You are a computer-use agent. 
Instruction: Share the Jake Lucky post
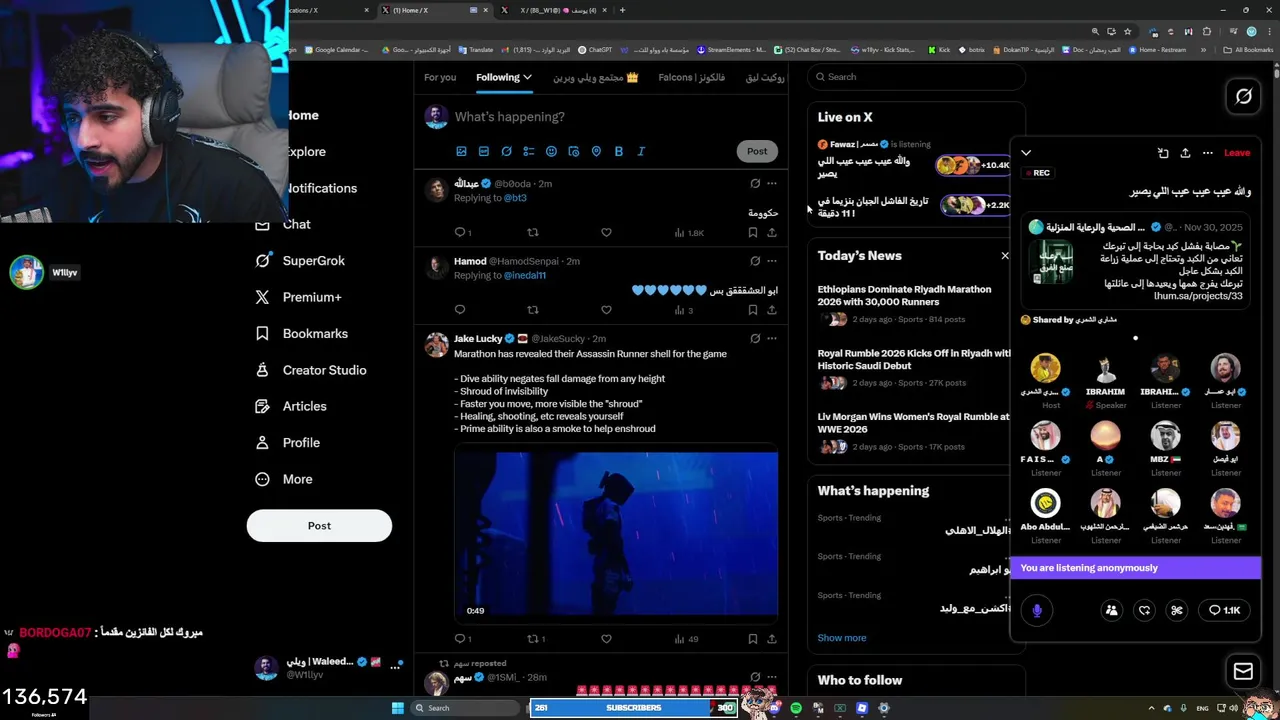point(772,638)
